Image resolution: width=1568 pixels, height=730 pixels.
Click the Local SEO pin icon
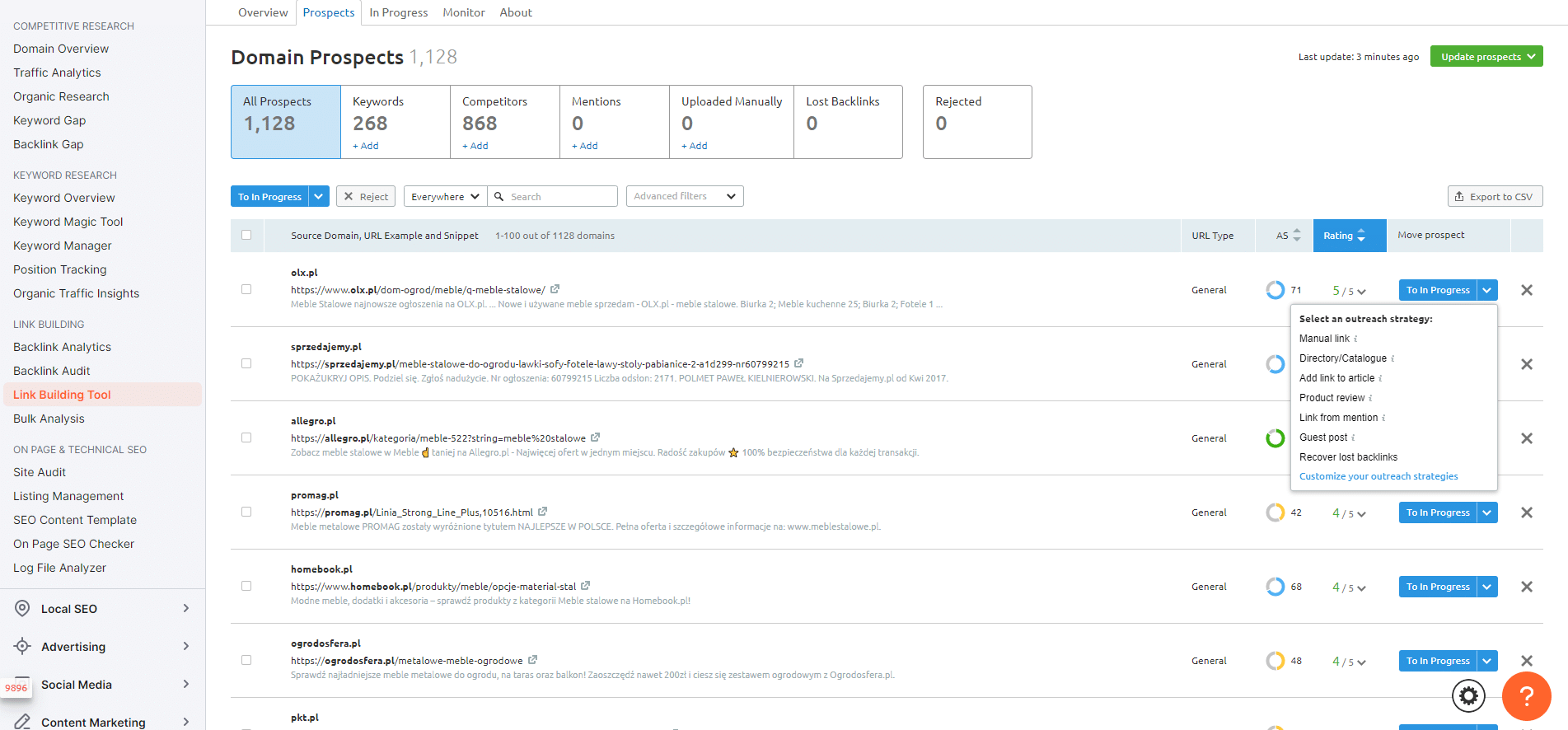point(23,609)
